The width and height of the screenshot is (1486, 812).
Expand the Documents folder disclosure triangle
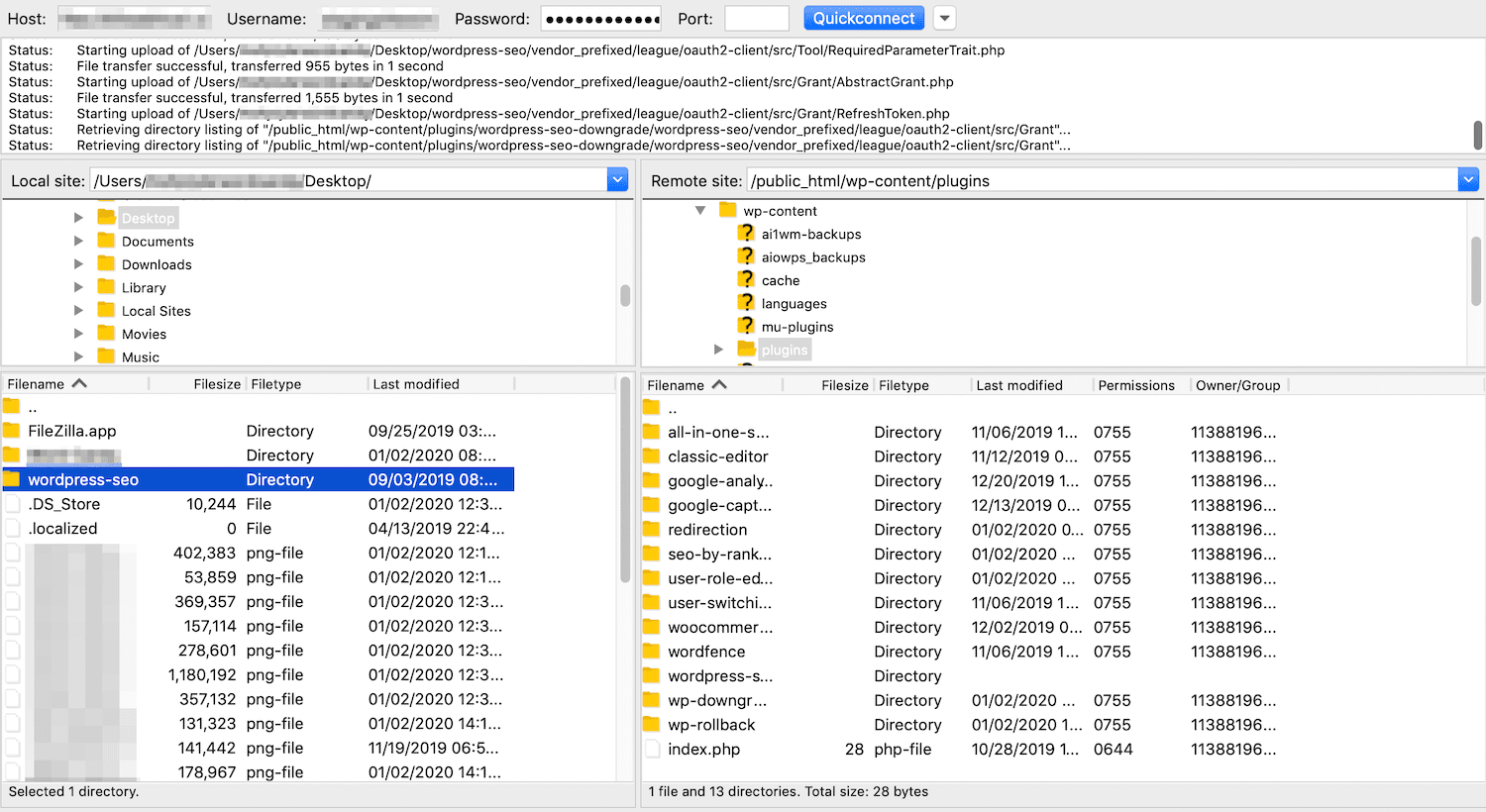pos(79,241)
